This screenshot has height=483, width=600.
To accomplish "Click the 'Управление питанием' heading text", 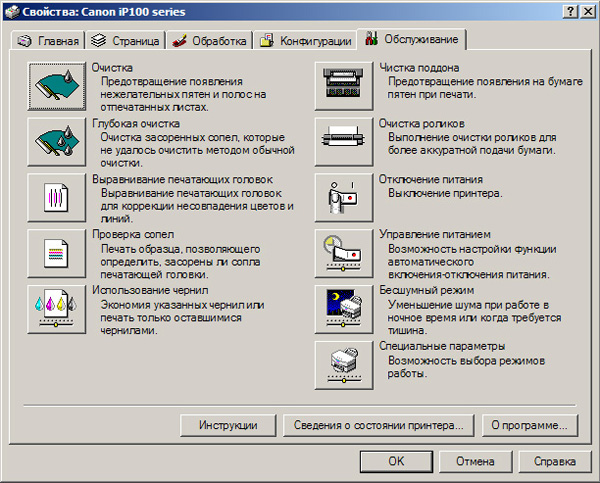I will coord(435,234).
